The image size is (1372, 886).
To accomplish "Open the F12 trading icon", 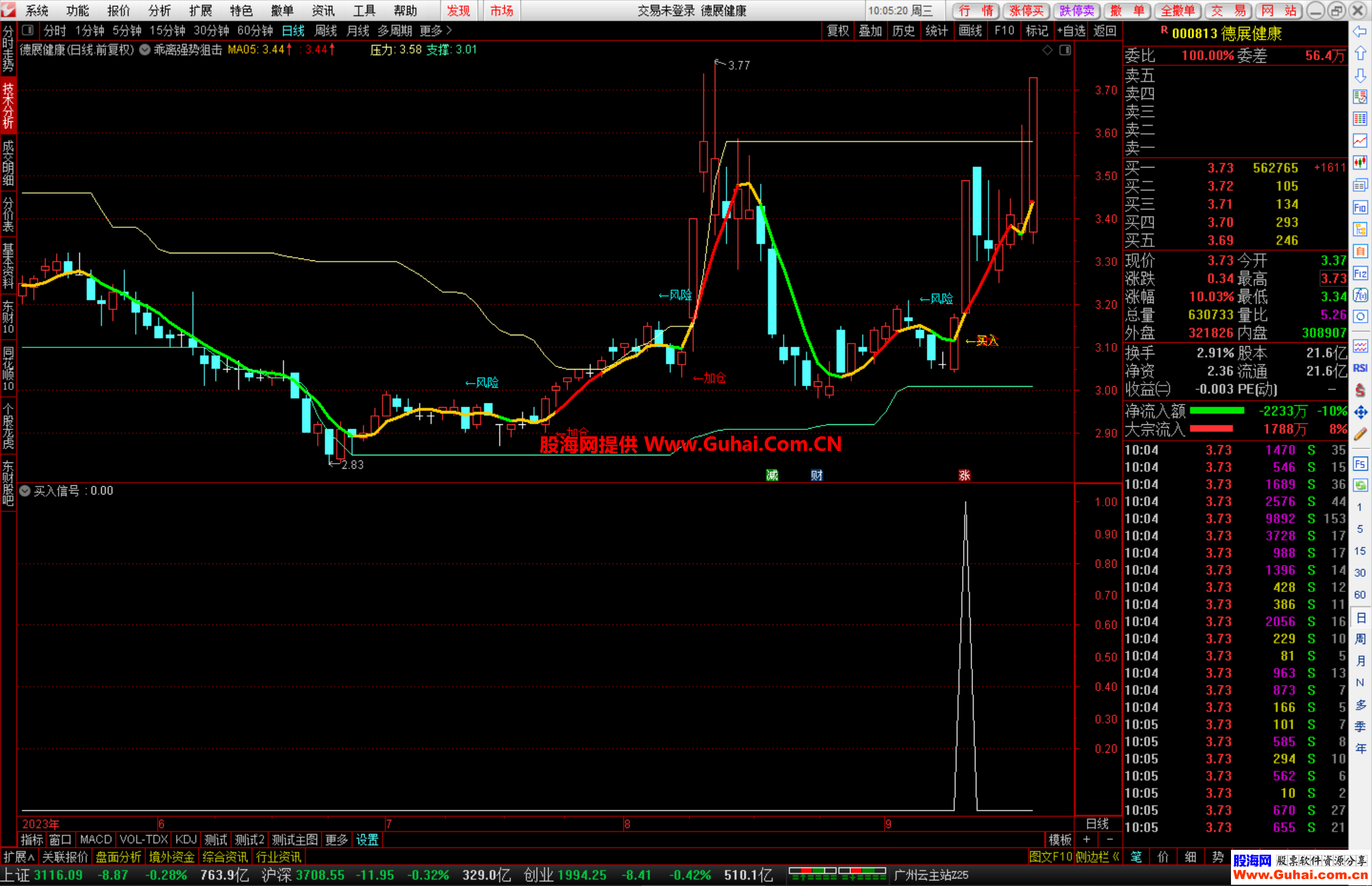I will click(1360, 274).
